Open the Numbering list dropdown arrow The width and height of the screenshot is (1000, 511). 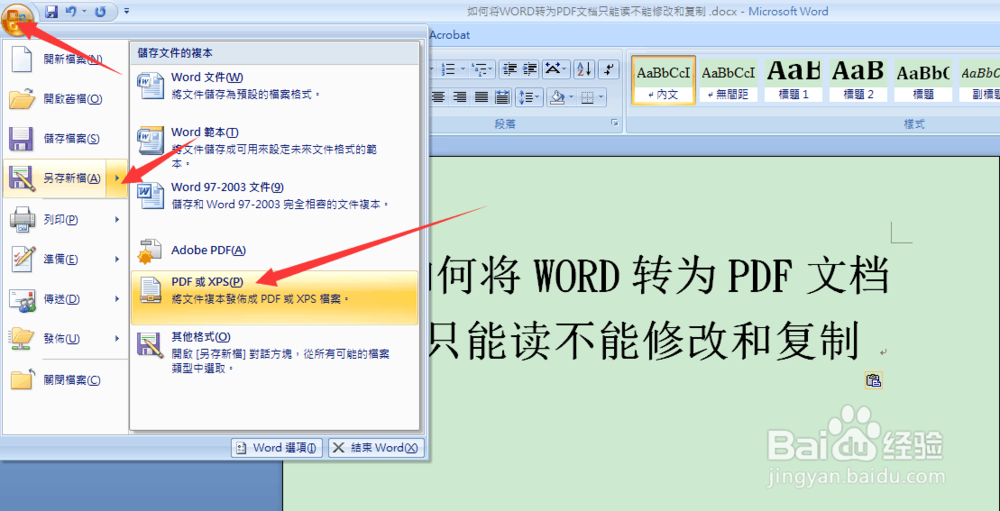[x=463, y=68]
